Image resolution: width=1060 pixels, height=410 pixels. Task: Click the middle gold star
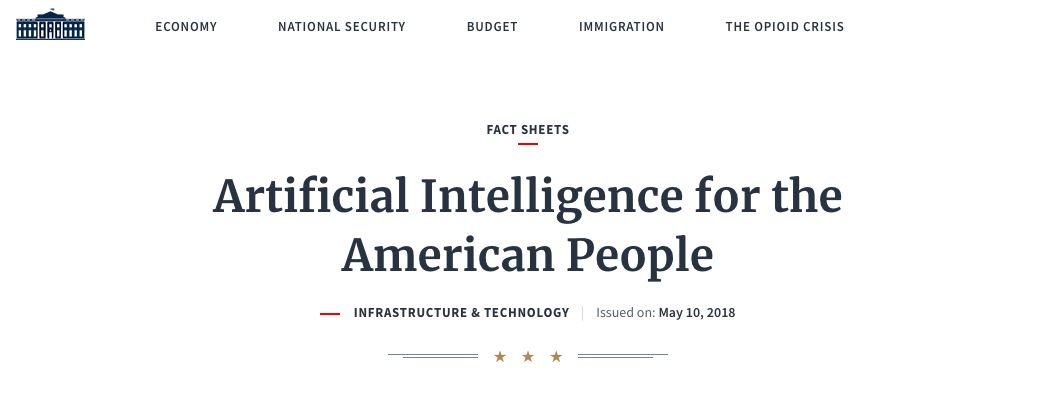coord(528,356)
